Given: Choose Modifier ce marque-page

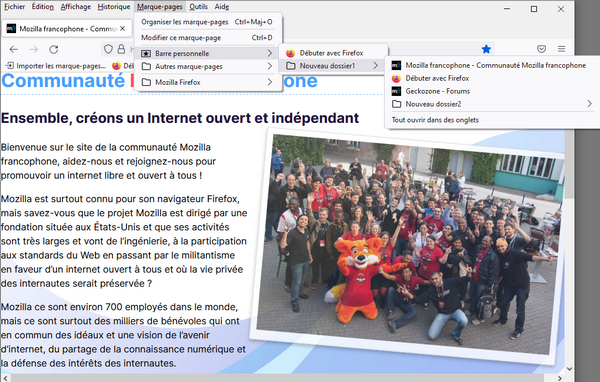Looking at the screenshot, I should 208,38.
